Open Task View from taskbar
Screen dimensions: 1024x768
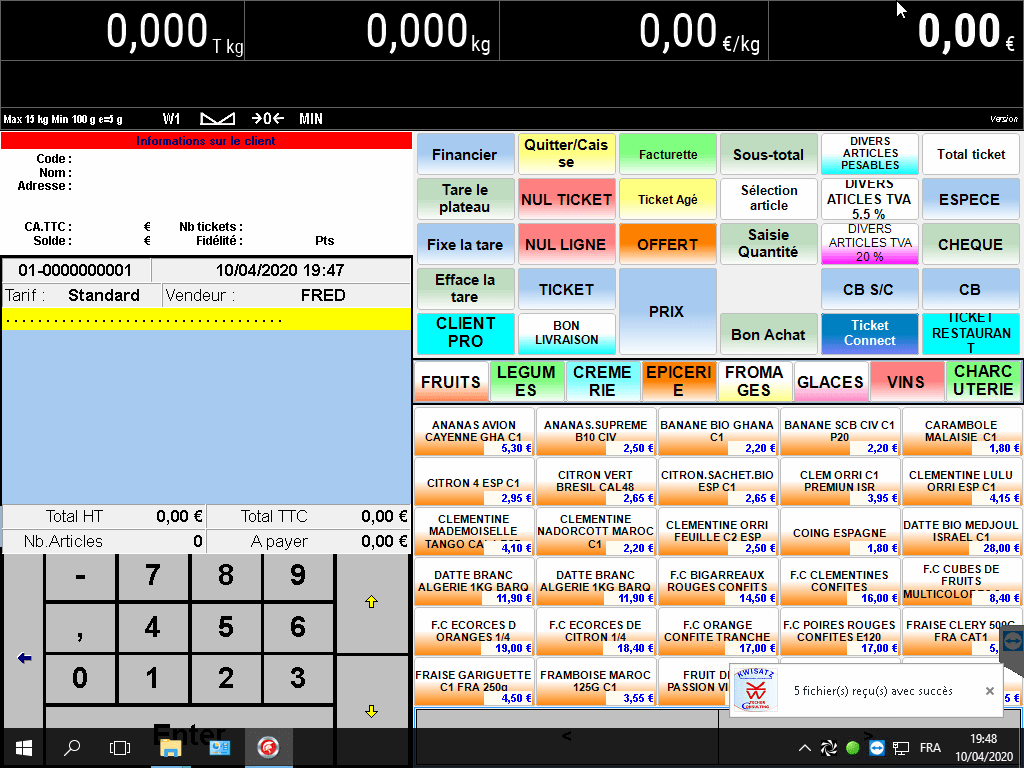click(x=120, y=748)
